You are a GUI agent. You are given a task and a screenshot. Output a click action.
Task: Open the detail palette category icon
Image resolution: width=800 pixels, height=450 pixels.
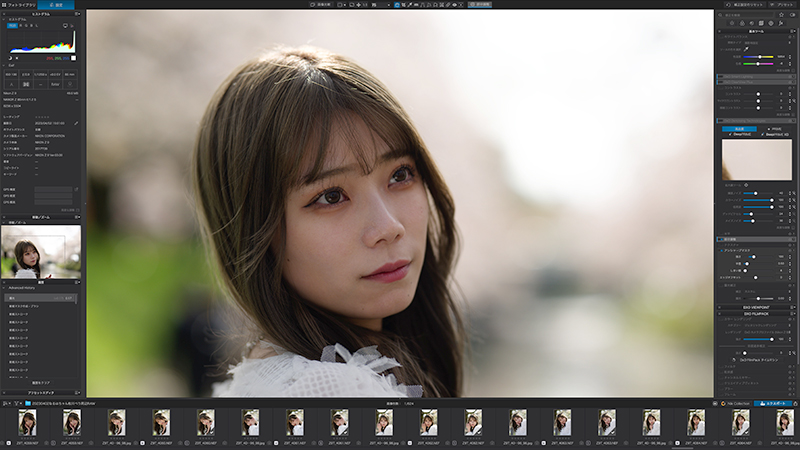click(752, 23)
